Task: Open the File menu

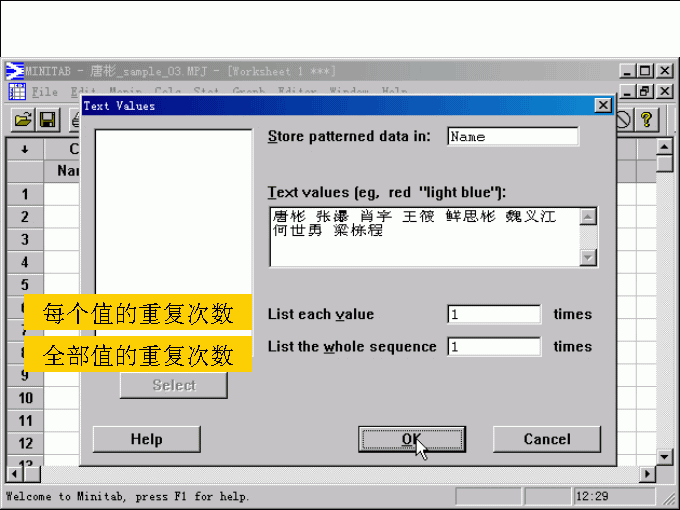Action: [x=45, y=92]
